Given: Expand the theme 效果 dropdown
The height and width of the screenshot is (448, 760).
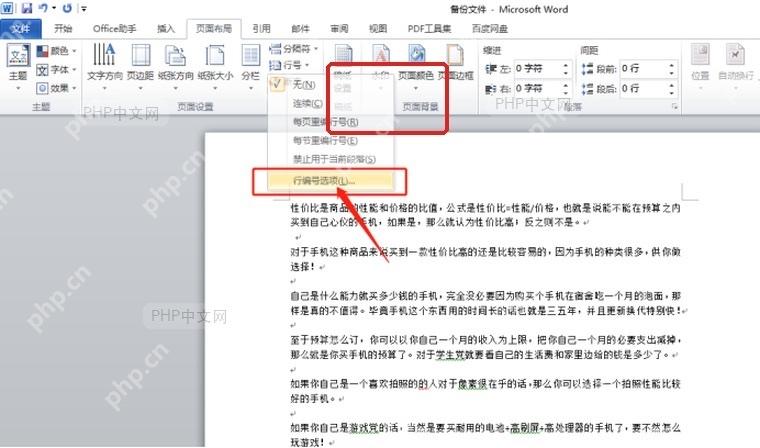Looking at the screenshot, I should tap(56, 88).
